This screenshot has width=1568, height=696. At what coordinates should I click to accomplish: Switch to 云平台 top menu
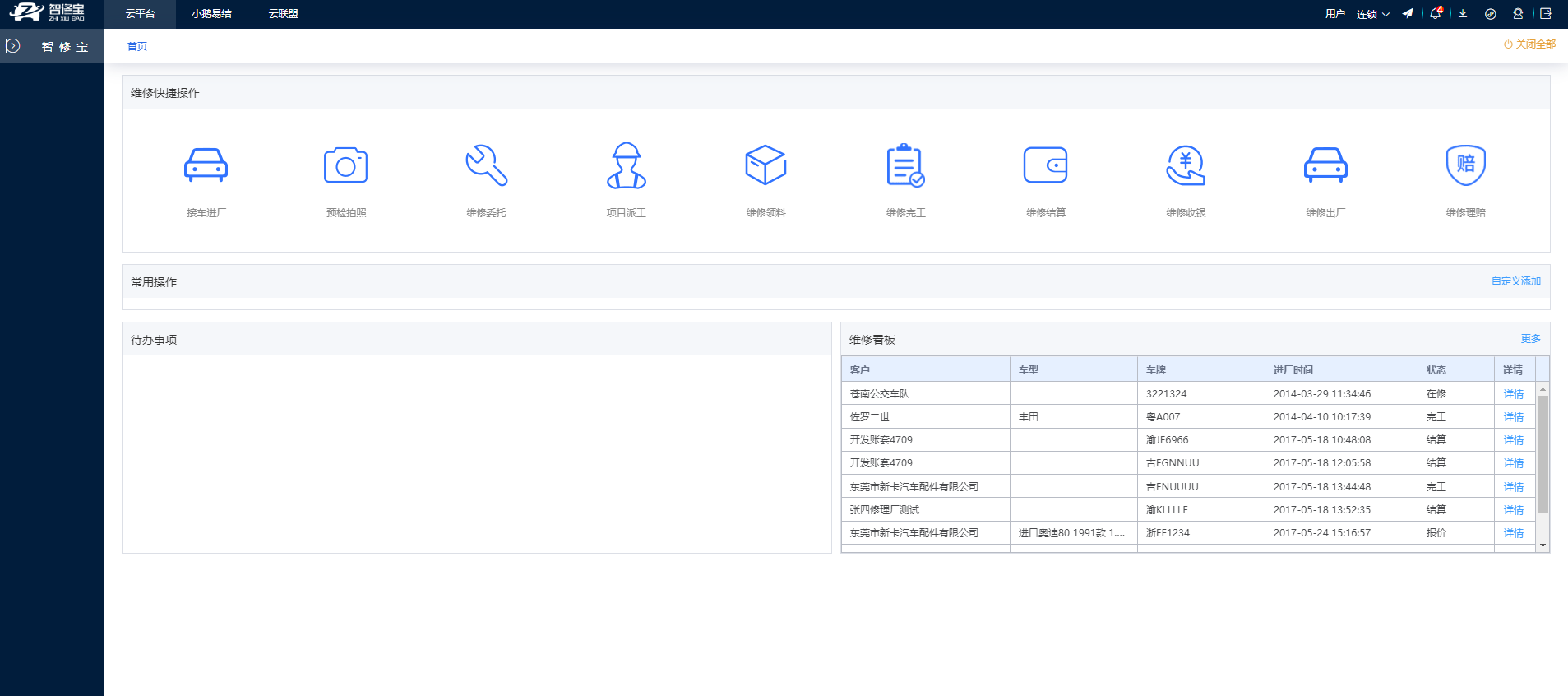tap(141, 14)
